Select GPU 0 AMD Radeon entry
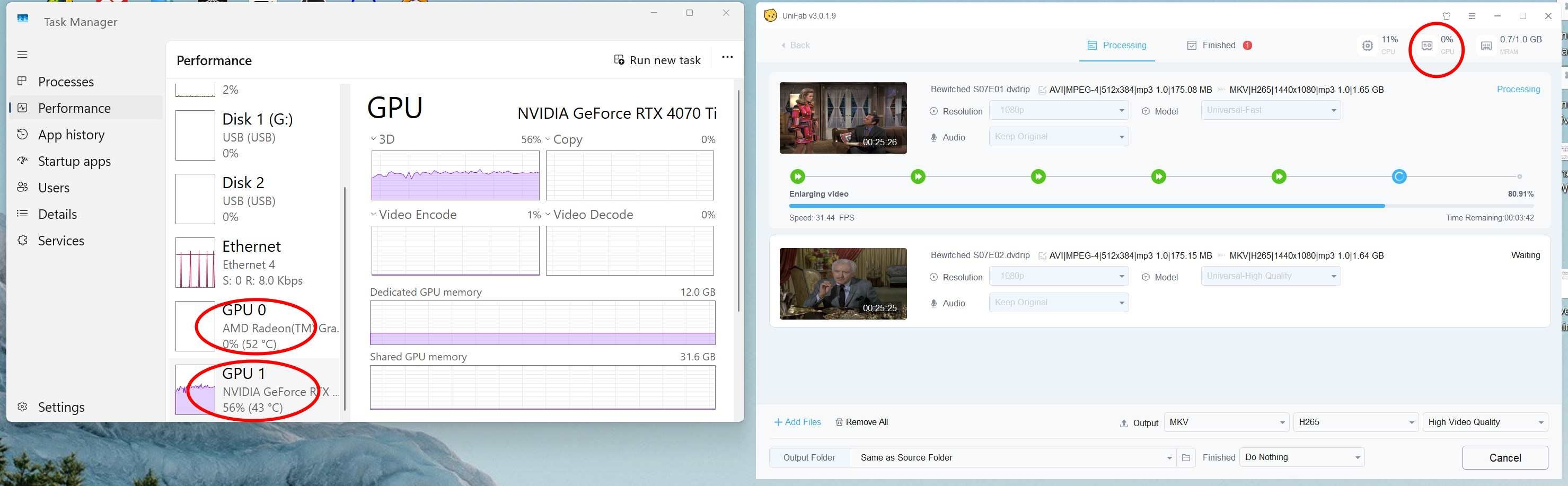This screenshot has width=1568, height=486. pyautogui.click(x=254, y=326)
